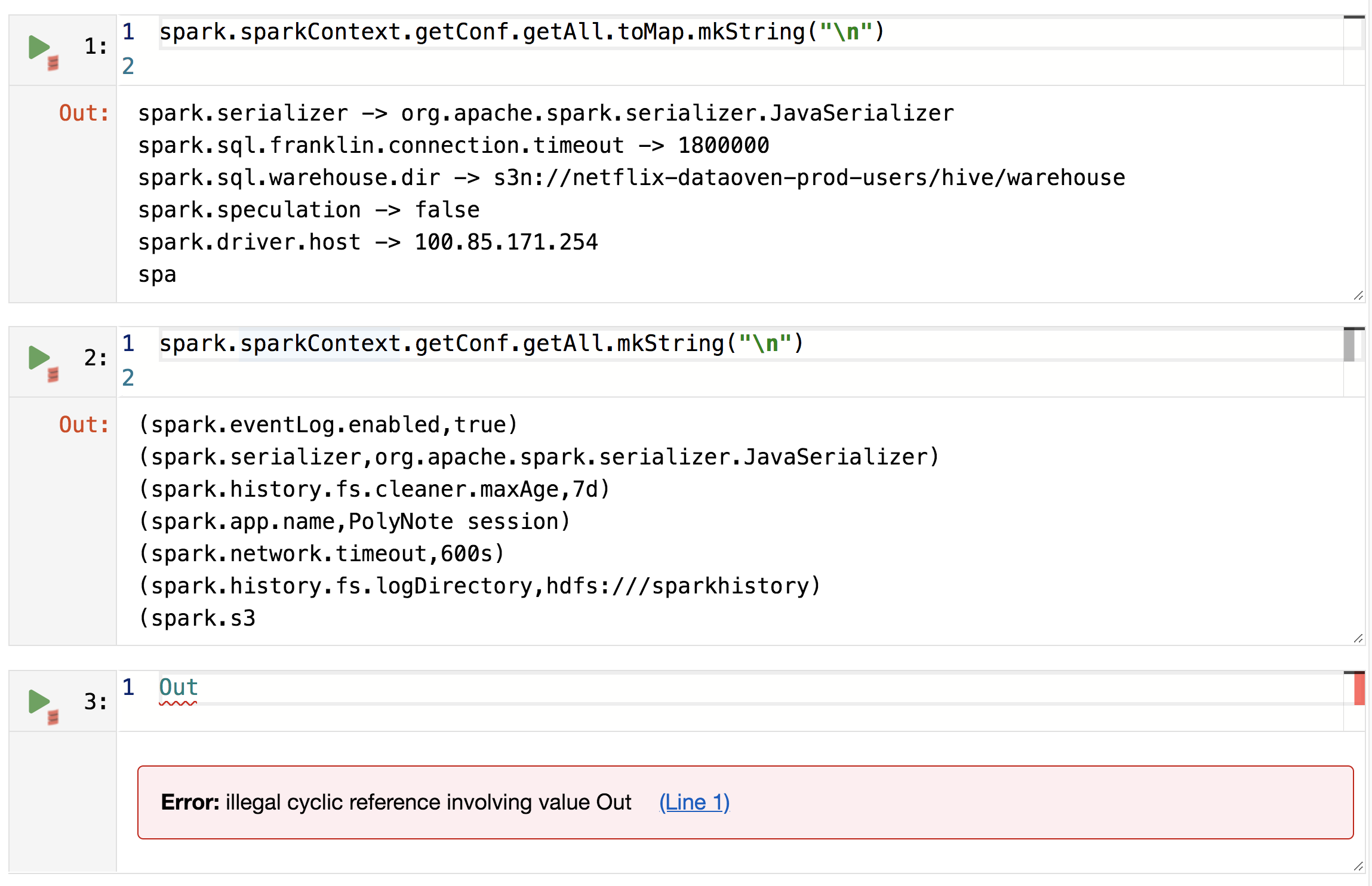Screen dimensions: 1372x886
Task: Click the spark.driver.host output line
Action: pyautogui.click(x=368, y=242)
